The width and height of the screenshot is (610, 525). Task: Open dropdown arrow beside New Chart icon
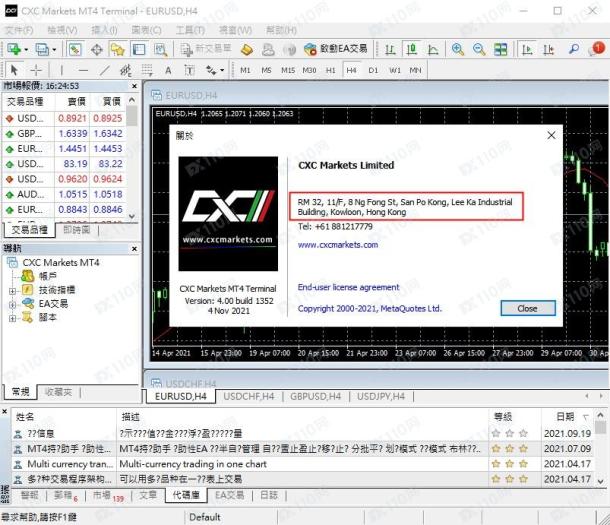click(x=26, y=50)
